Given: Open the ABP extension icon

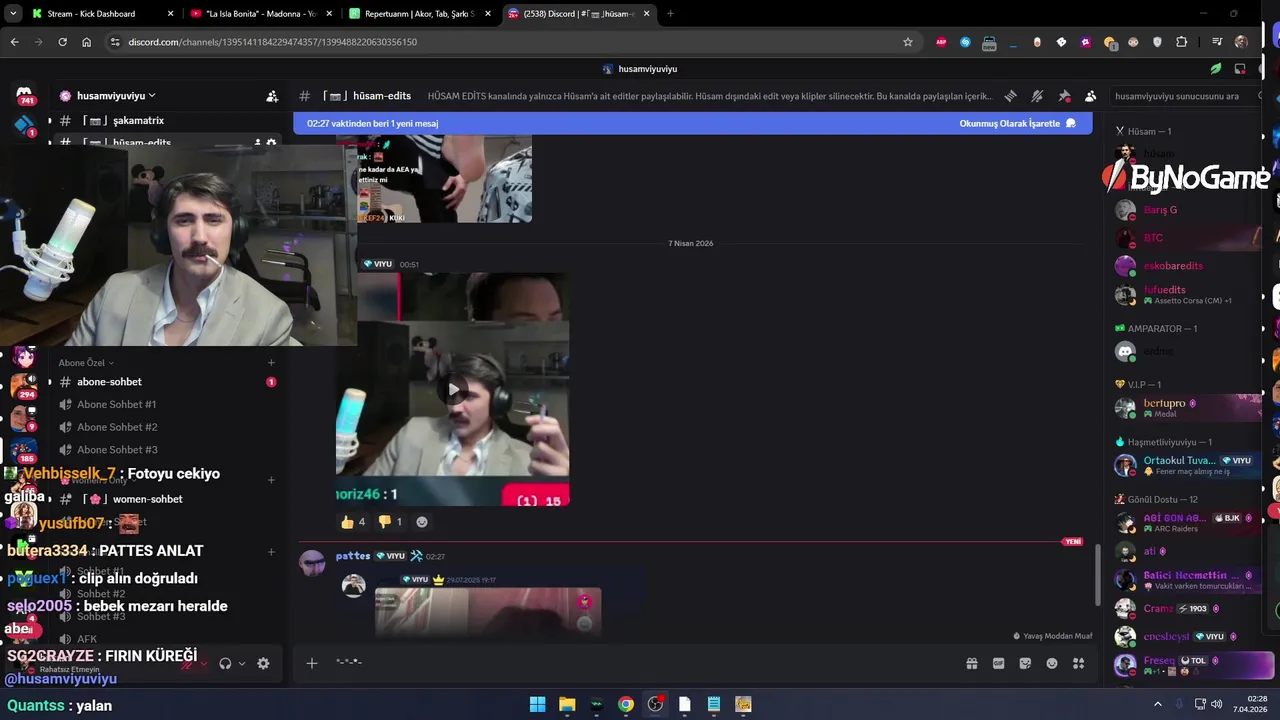Looking at the screenshot, I should 941,42.
